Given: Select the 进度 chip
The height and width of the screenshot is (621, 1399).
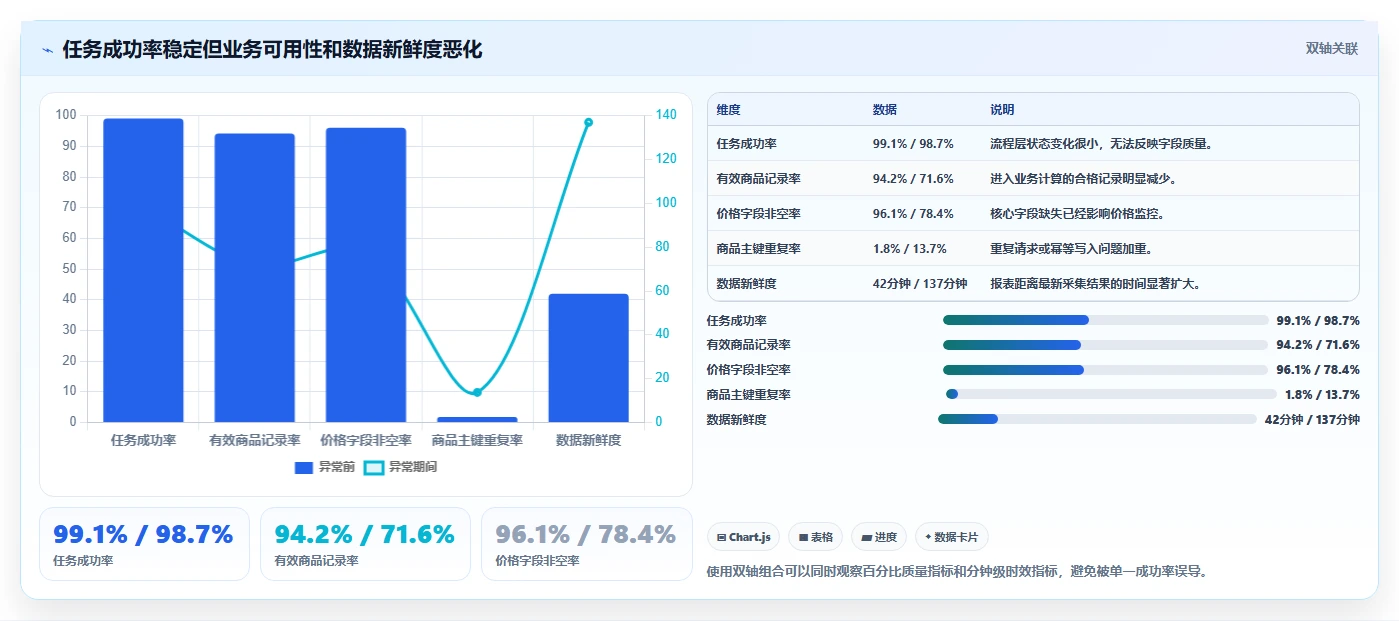Looking at the screenshot, I should pos(879,537).
